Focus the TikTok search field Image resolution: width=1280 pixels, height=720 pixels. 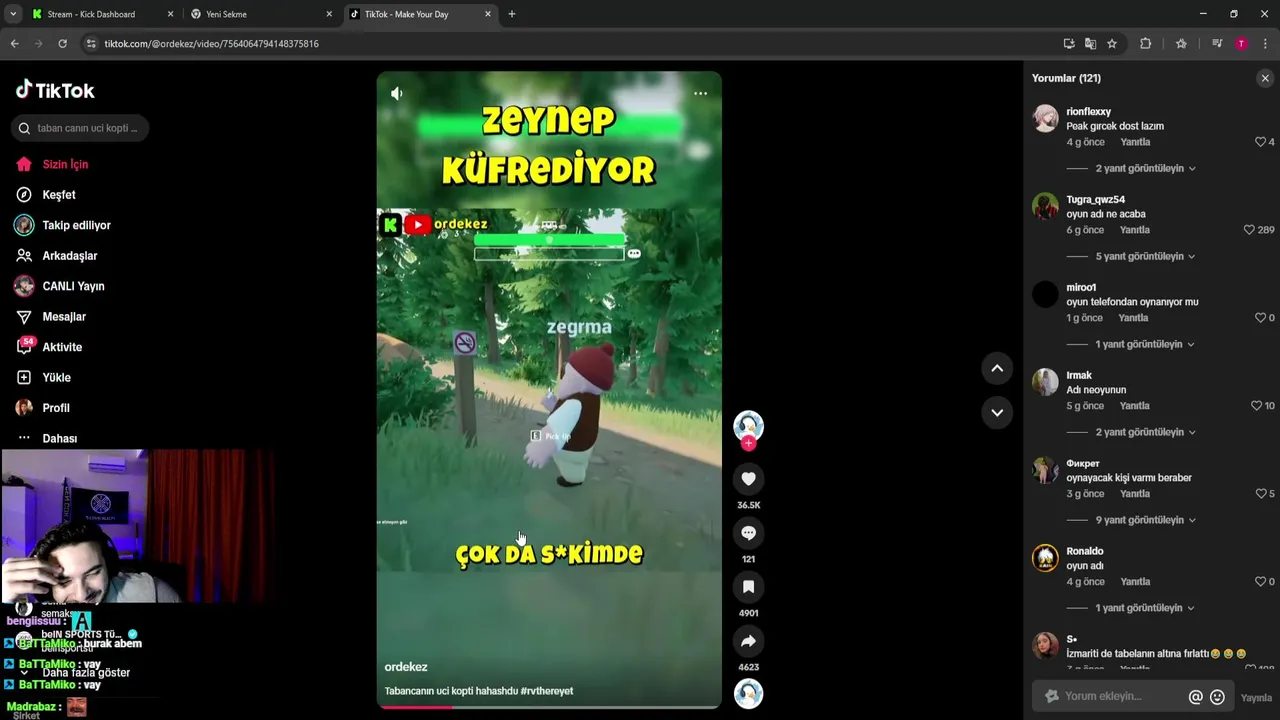(80, 128)
